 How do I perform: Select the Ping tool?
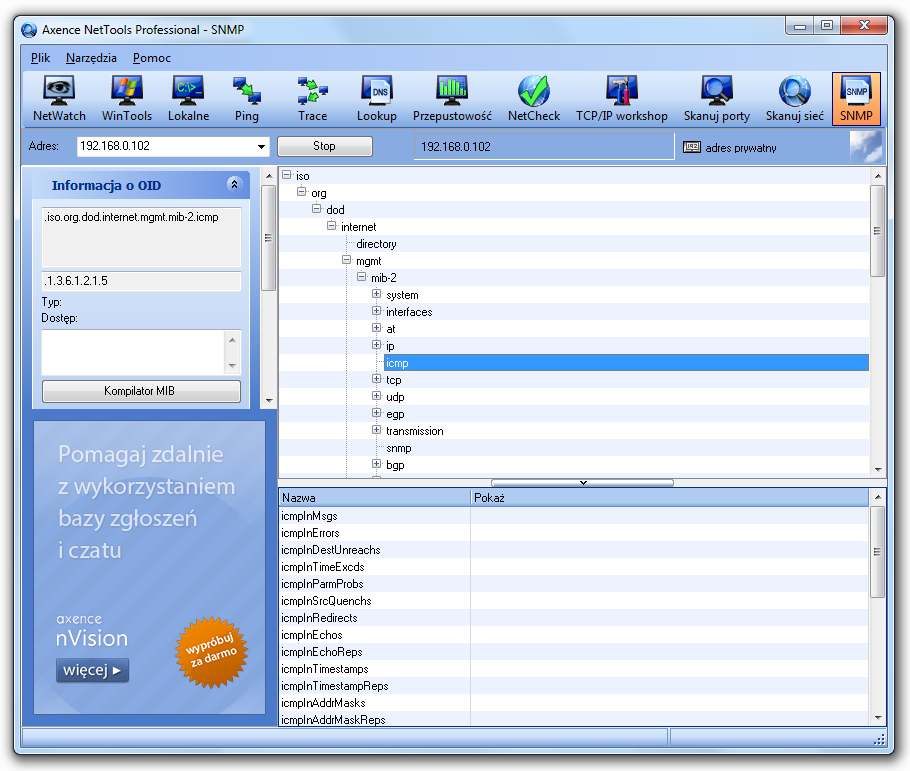pos(247,99)
